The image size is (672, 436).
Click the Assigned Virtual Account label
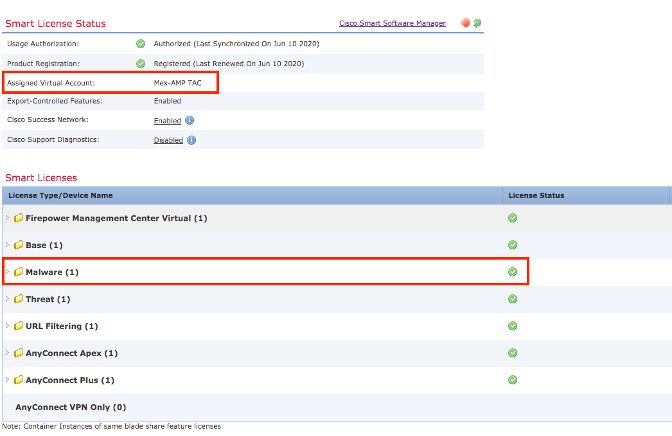[x=51, y=83]
